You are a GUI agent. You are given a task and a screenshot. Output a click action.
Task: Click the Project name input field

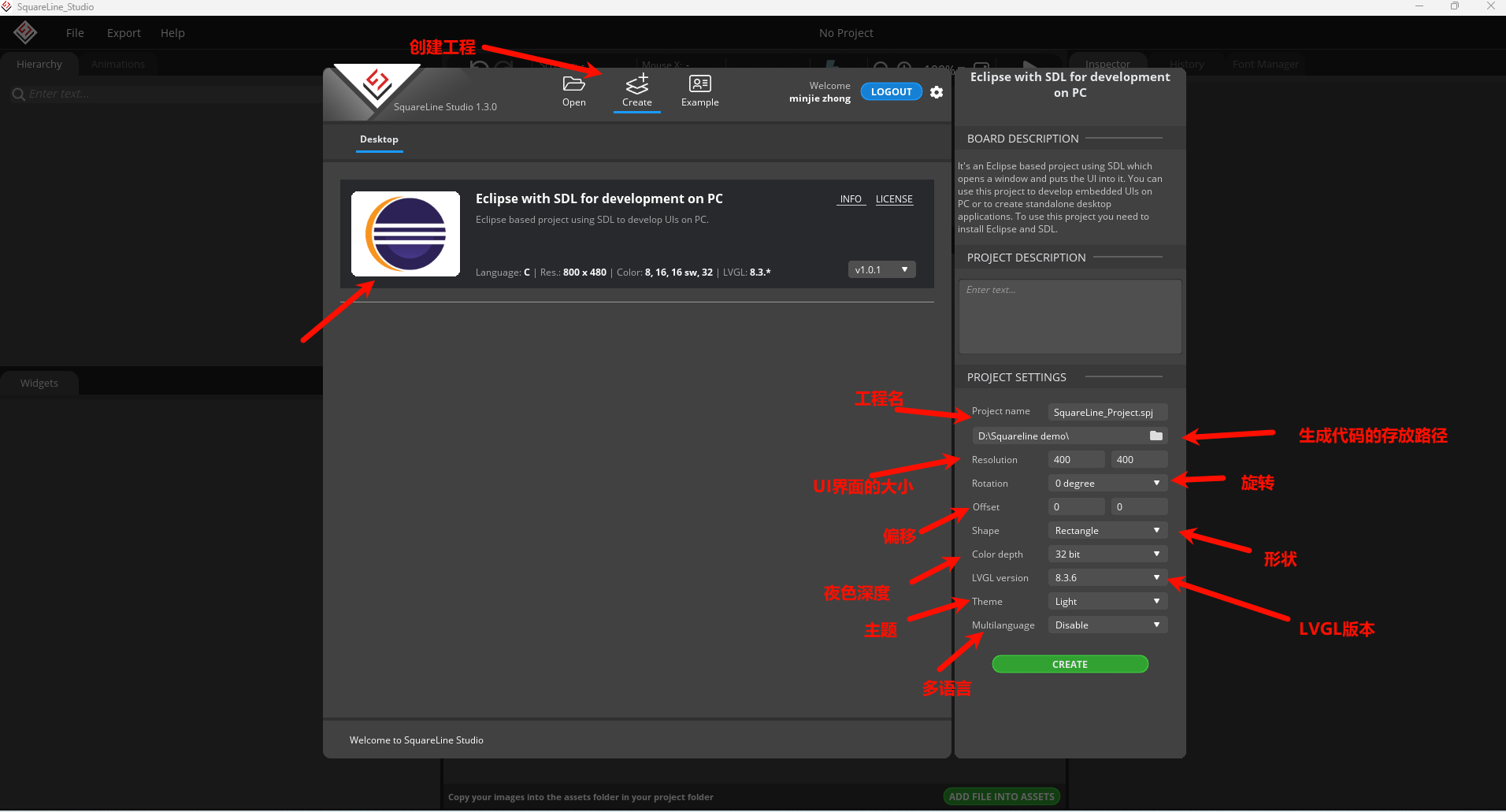(x=1107, y=413)
